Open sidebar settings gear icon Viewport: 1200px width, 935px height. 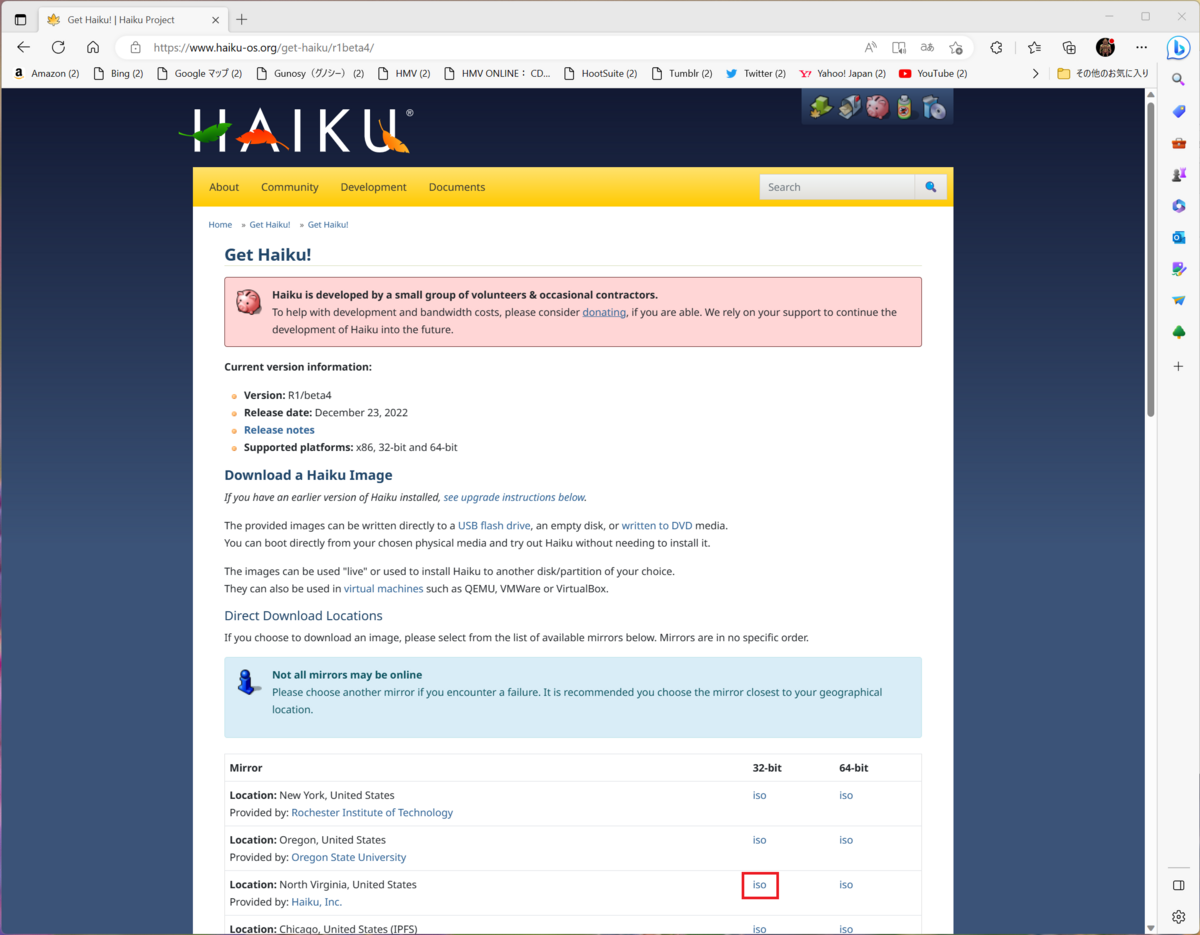[x=1179, y=917]
